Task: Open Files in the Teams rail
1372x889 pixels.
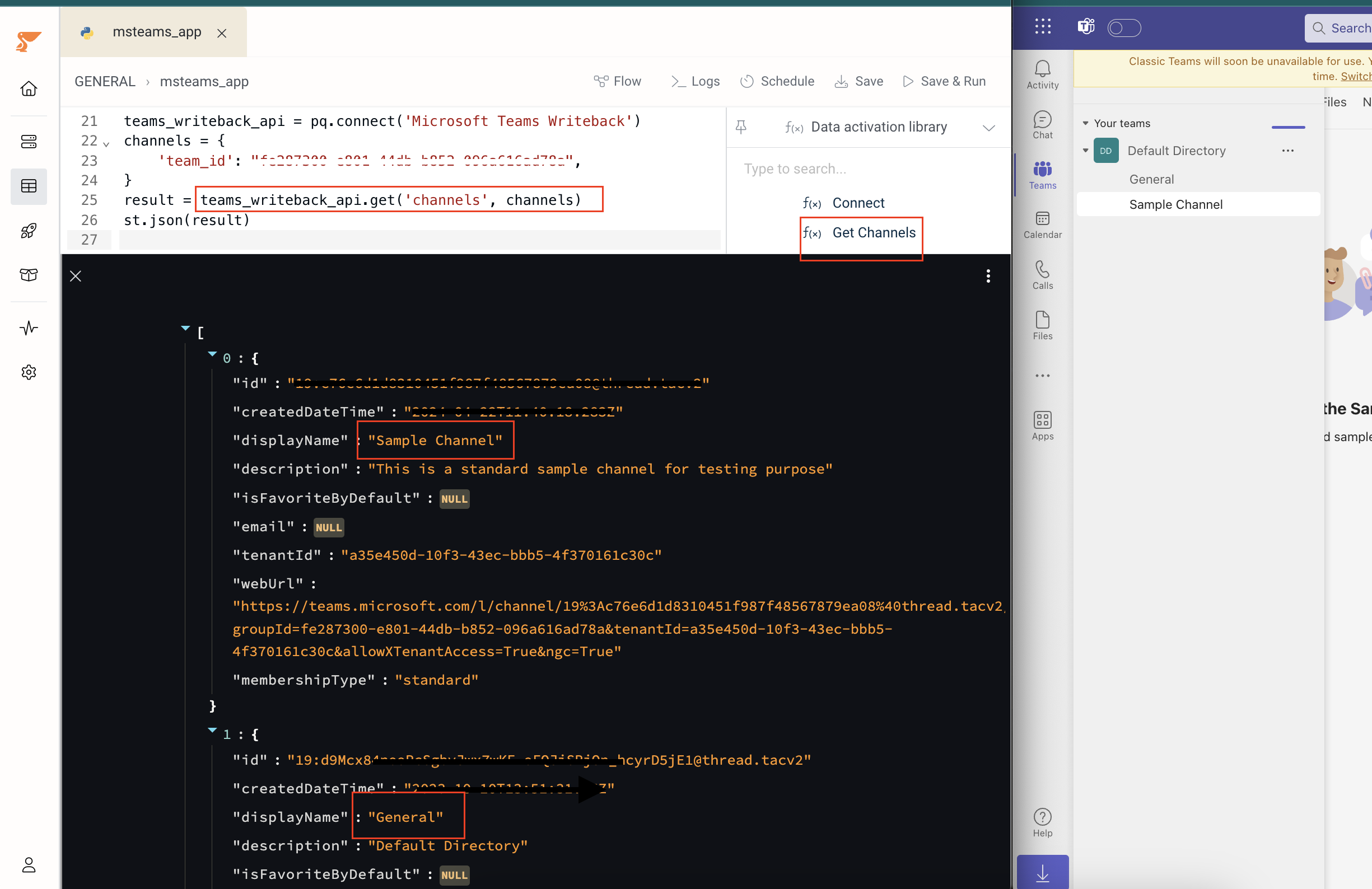Action: click(x=1042, y=325)
